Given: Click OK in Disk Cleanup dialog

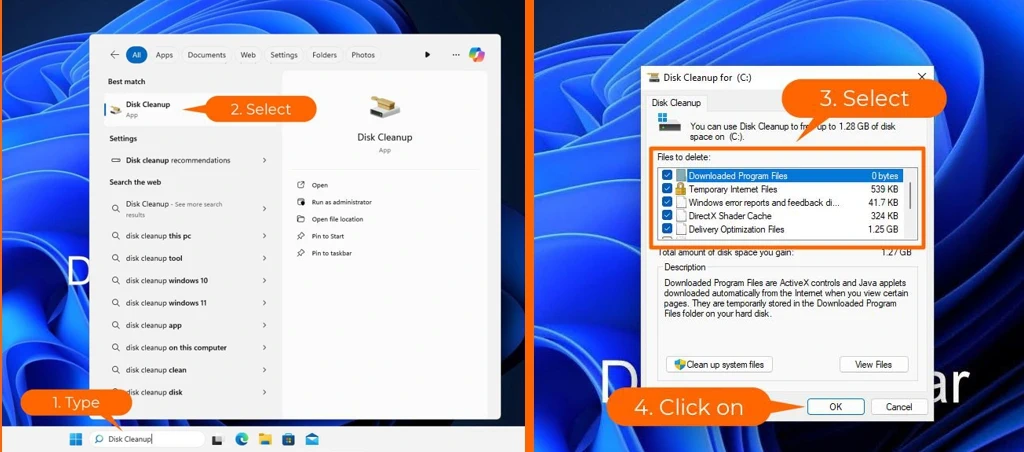Looking at the screenshot, I should click(x=835, y=406).
